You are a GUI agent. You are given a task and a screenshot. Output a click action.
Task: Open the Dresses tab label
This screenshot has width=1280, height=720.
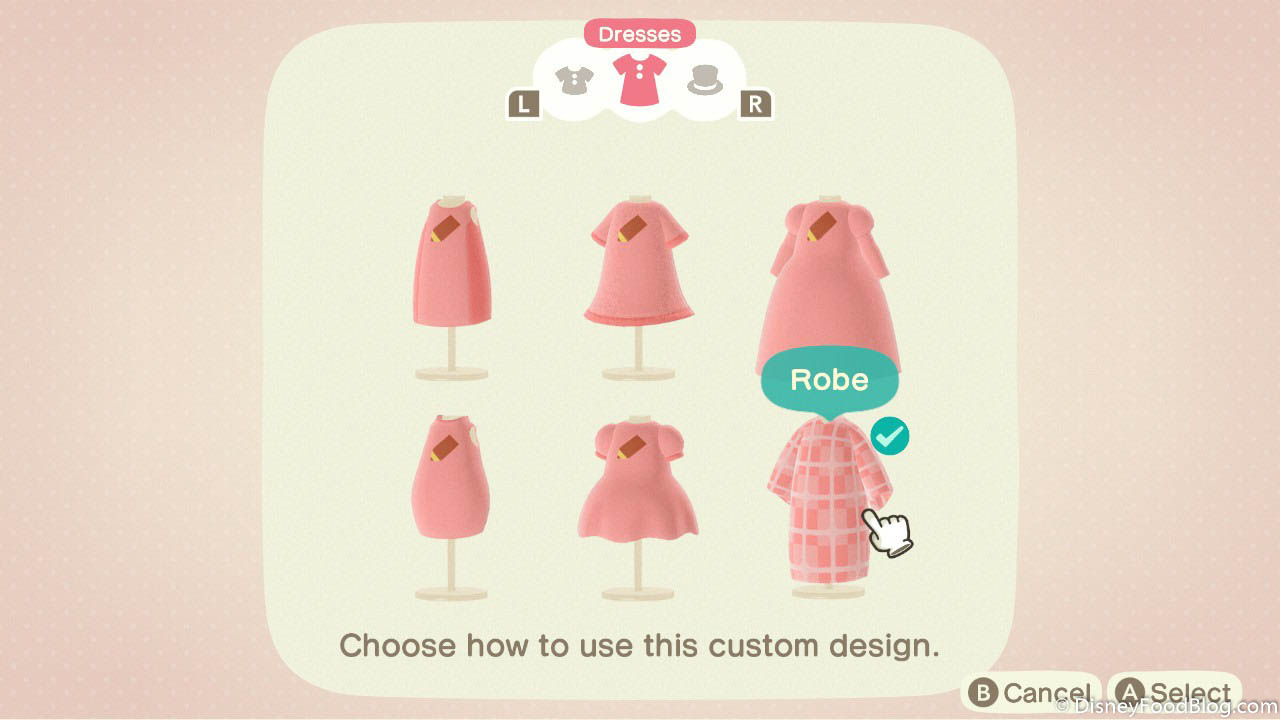click(640, 34)
